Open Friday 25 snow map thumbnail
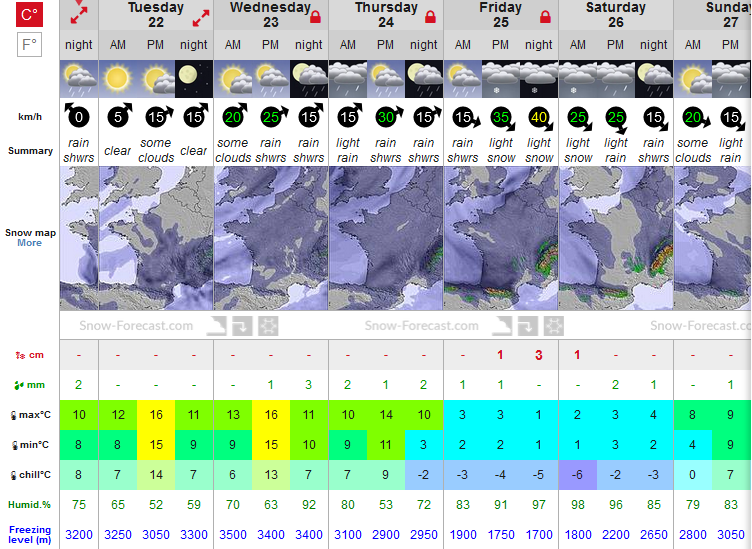The width and height of the screenshot is (752, 549). (x=501, y=238)
